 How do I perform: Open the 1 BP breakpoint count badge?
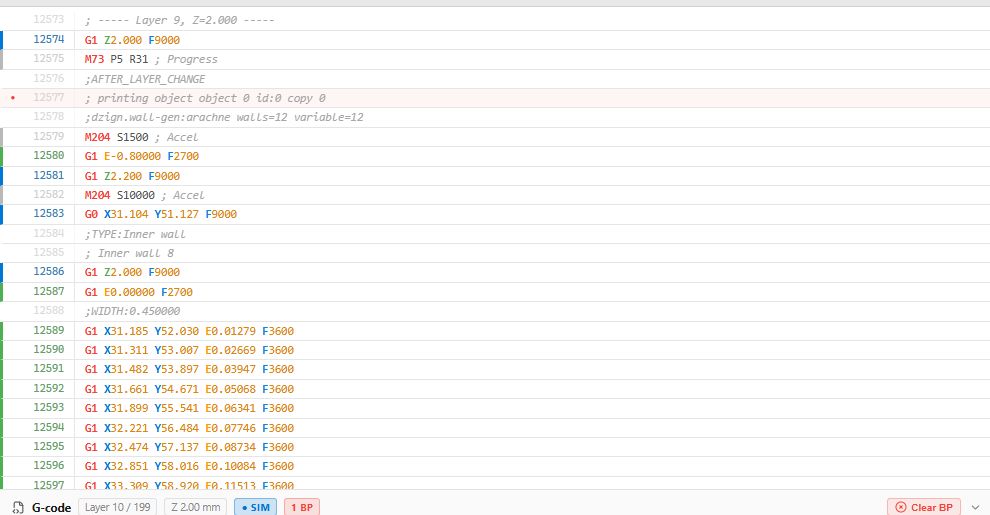point(302,507)
